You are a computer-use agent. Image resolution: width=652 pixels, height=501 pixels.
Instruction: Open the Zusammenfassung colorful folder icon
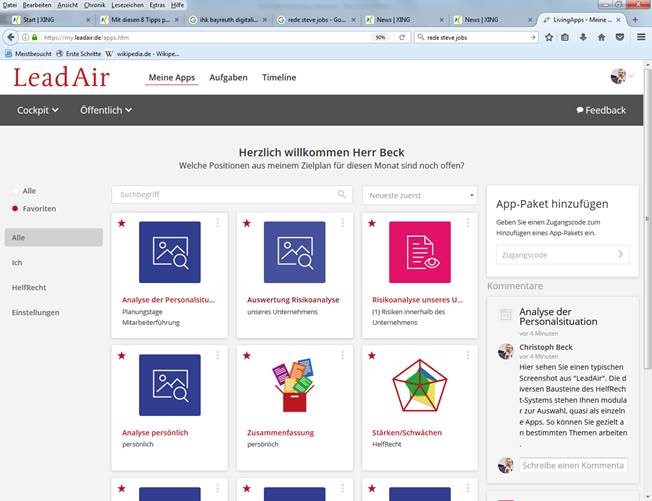(294, 385)
